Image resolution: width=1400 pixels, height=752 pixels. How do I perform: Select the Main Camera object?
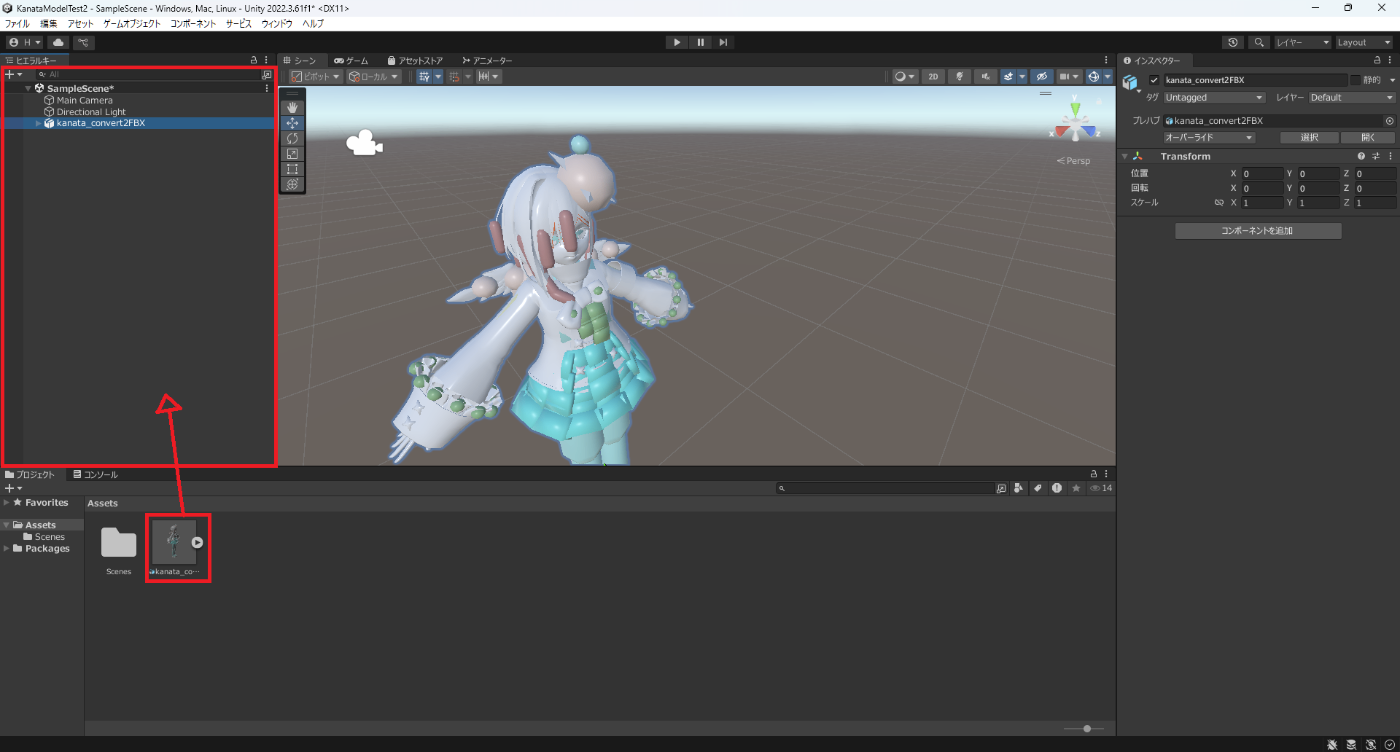tap(84, 100)
